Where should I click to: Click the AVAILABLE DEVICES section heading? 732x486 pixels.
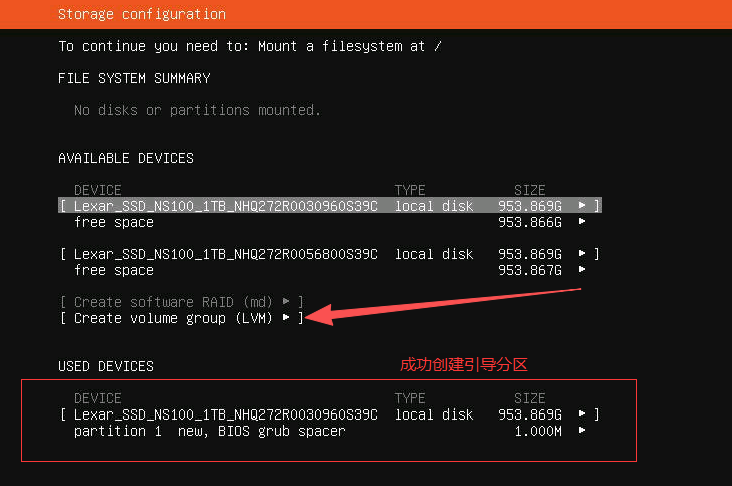tap(126, 158)
